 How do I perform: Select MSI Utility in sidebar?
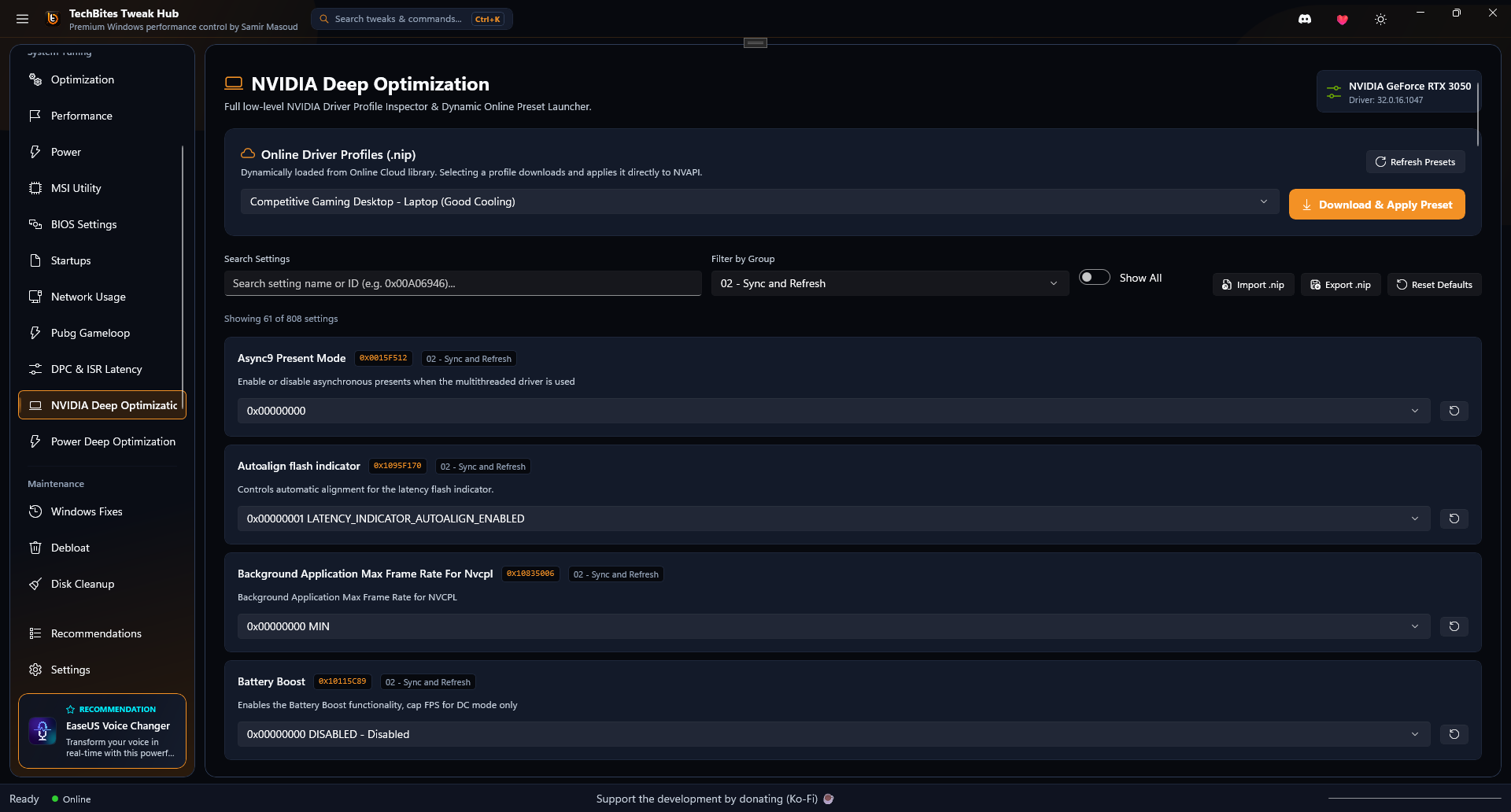102,188
